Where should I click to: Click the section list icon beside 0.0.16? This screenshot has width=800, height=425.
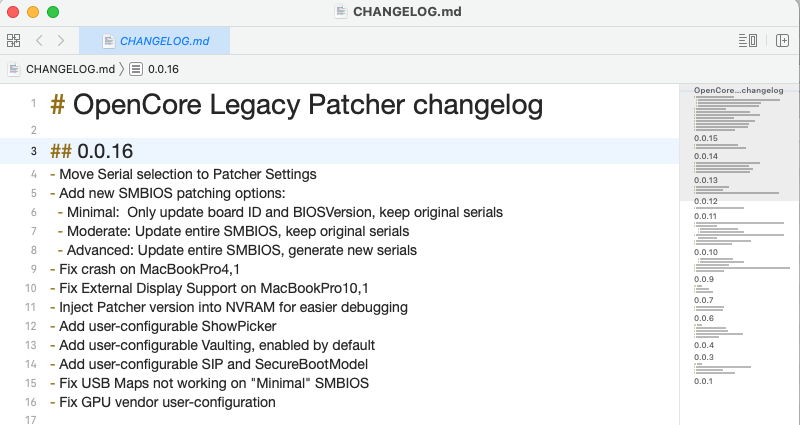(136, 69)
